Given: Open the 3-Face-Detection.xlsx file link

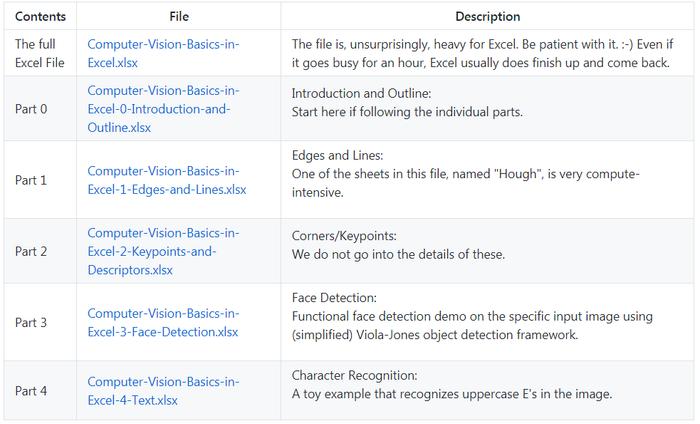Looking at the screenshot, I should point(163,323).
